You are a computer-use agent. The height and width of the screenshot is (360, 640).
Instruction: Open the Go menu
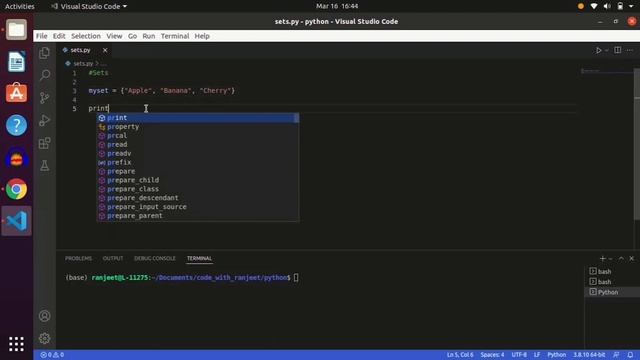pos(132,36)
